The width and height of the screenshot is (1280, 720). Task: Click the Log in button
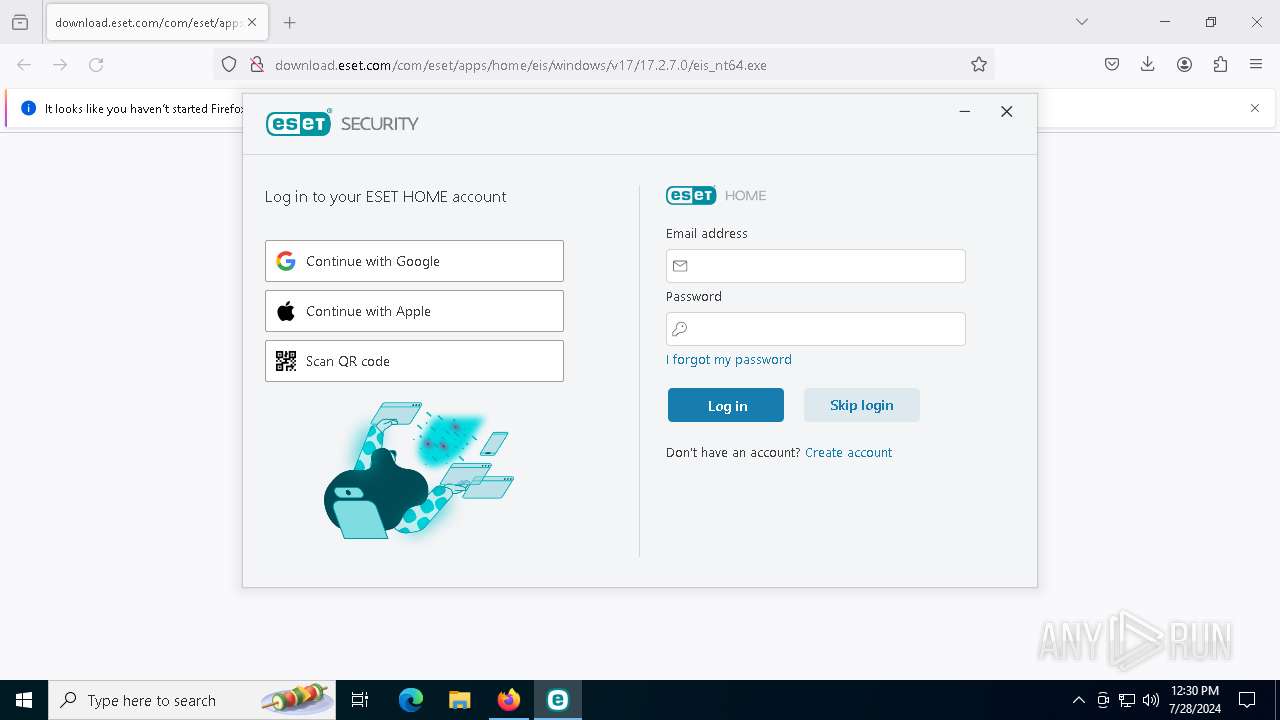pyautogui.click(x=726, y=405)
